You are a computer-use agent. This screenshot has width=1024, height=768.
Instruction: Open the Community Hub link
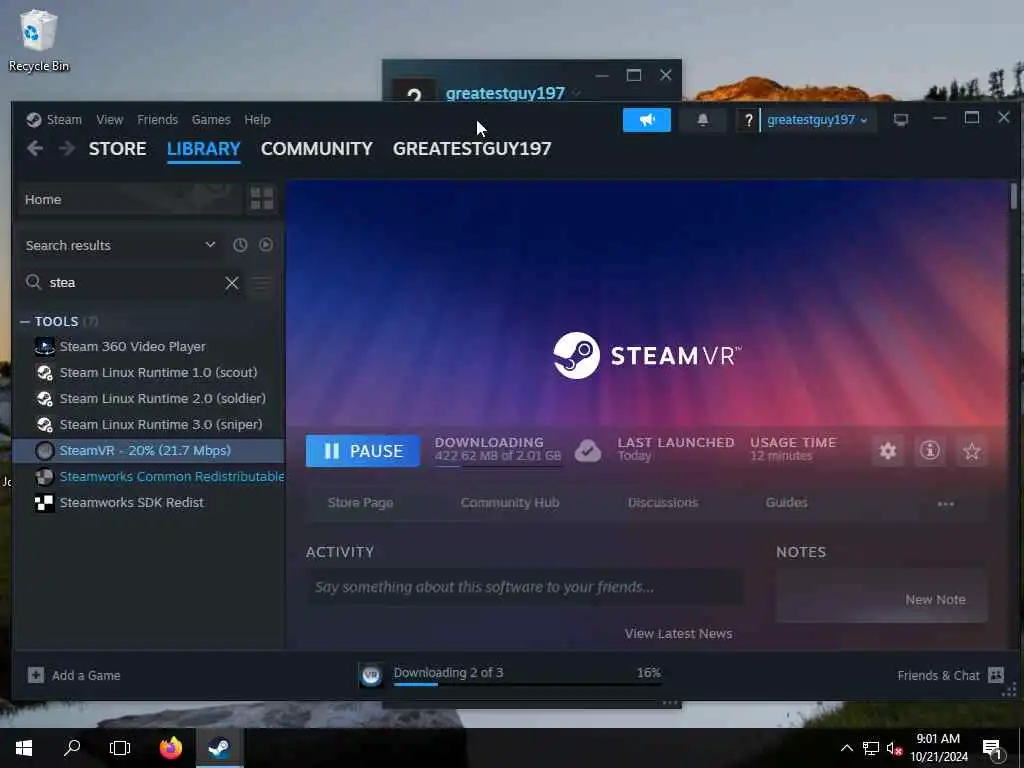(510, 503)
